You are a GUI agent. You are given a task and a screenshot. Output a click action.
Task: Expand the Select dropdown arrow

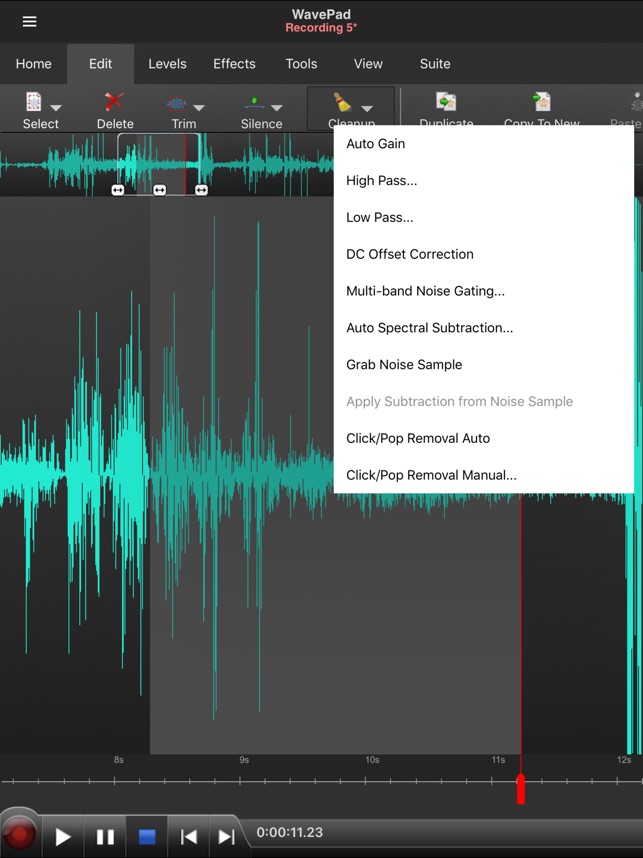point(56,108)
